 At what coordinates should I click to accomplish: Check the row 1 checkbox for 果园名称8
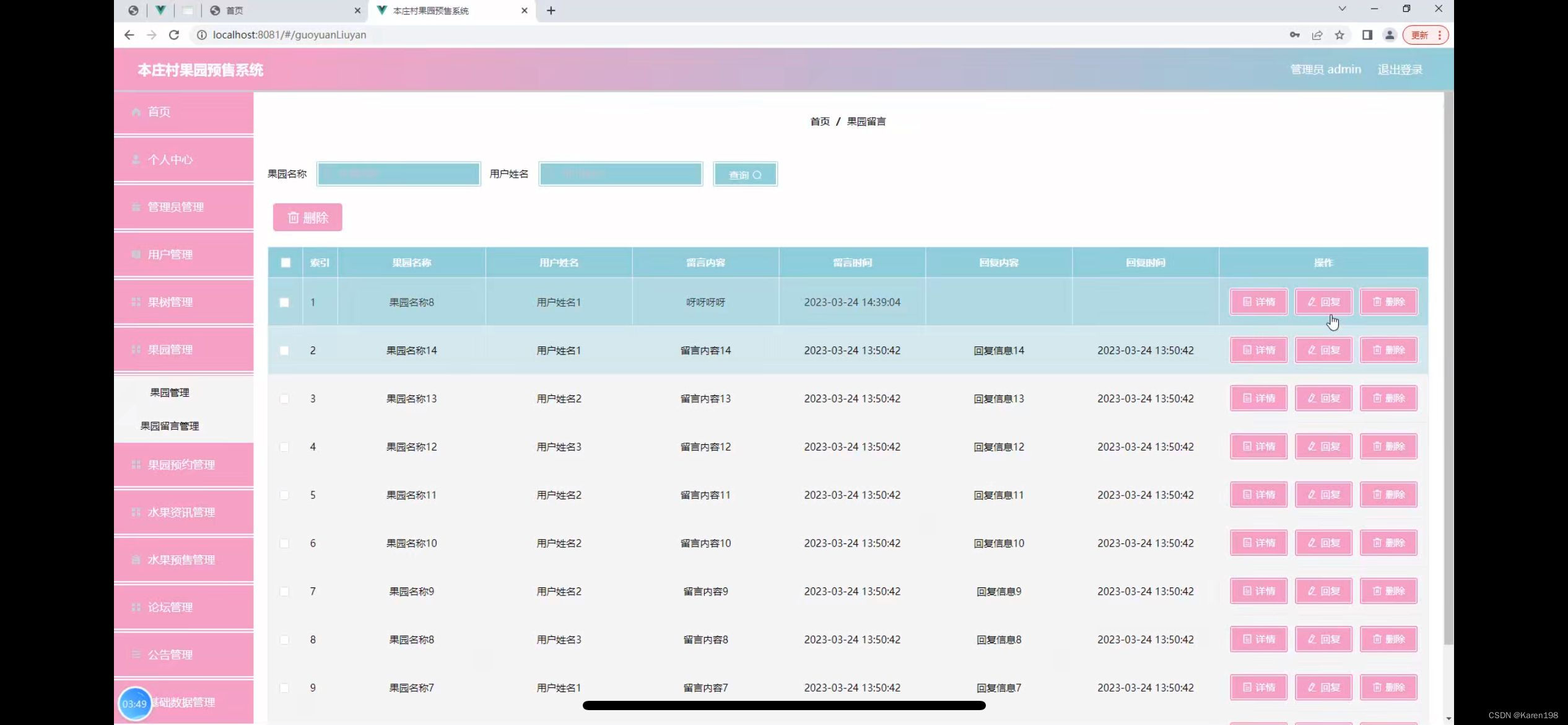(284, 302)
